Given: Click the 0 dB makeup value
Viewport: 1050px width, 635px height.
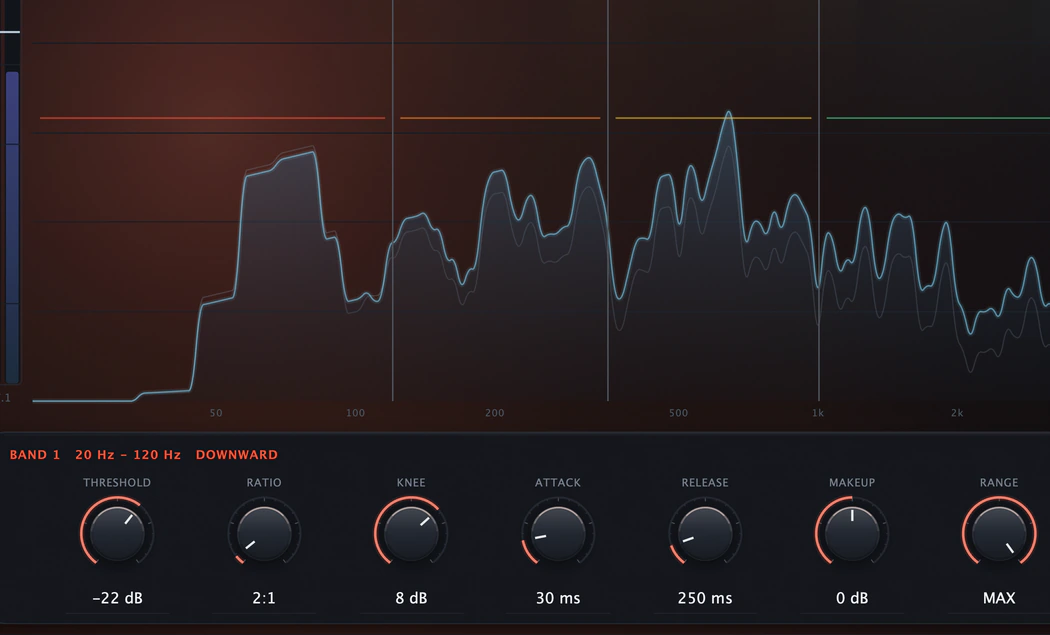Looking at the screenshot, I should 852,598.
